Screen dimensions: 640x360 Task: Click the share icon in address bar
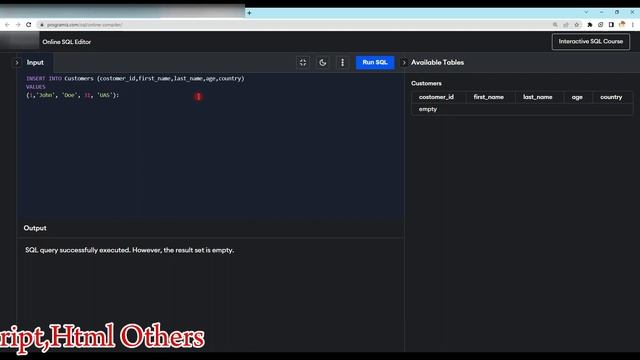(x=566, y=25)
